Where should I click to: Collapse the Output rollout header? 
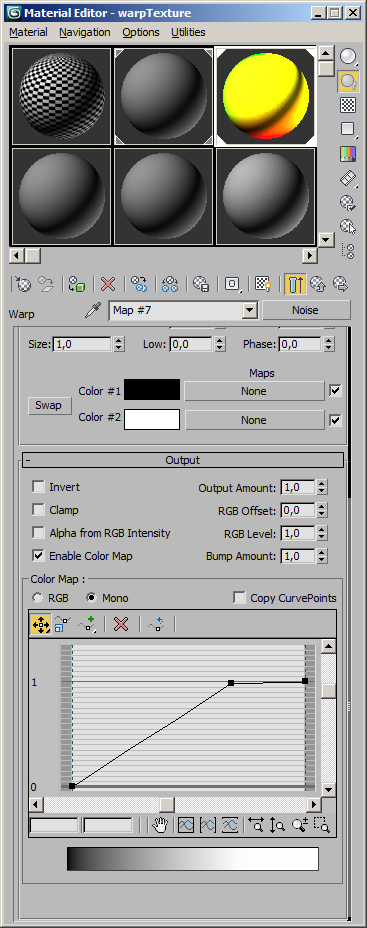[183, 460]
